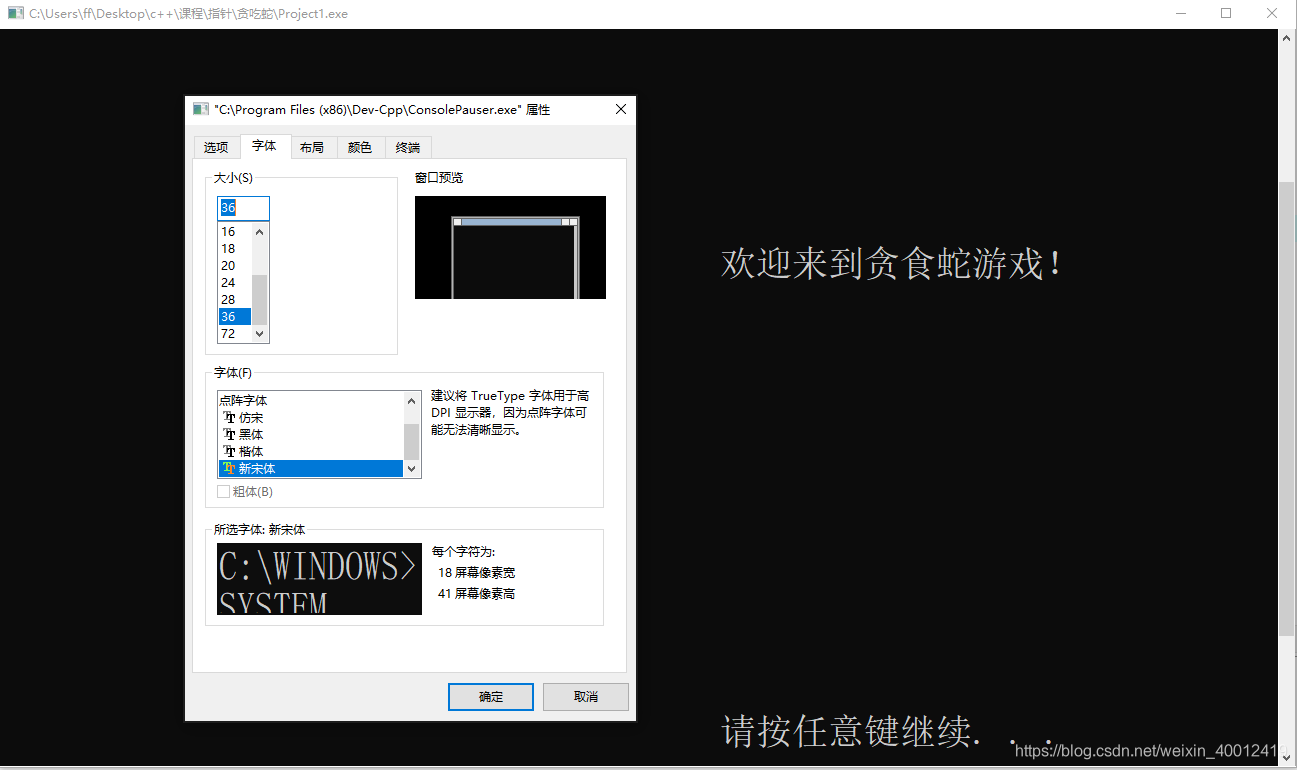Click console scrollbar up arrow
Image resolution: width=1297 pixels, height=770 pixels.
1287,37
